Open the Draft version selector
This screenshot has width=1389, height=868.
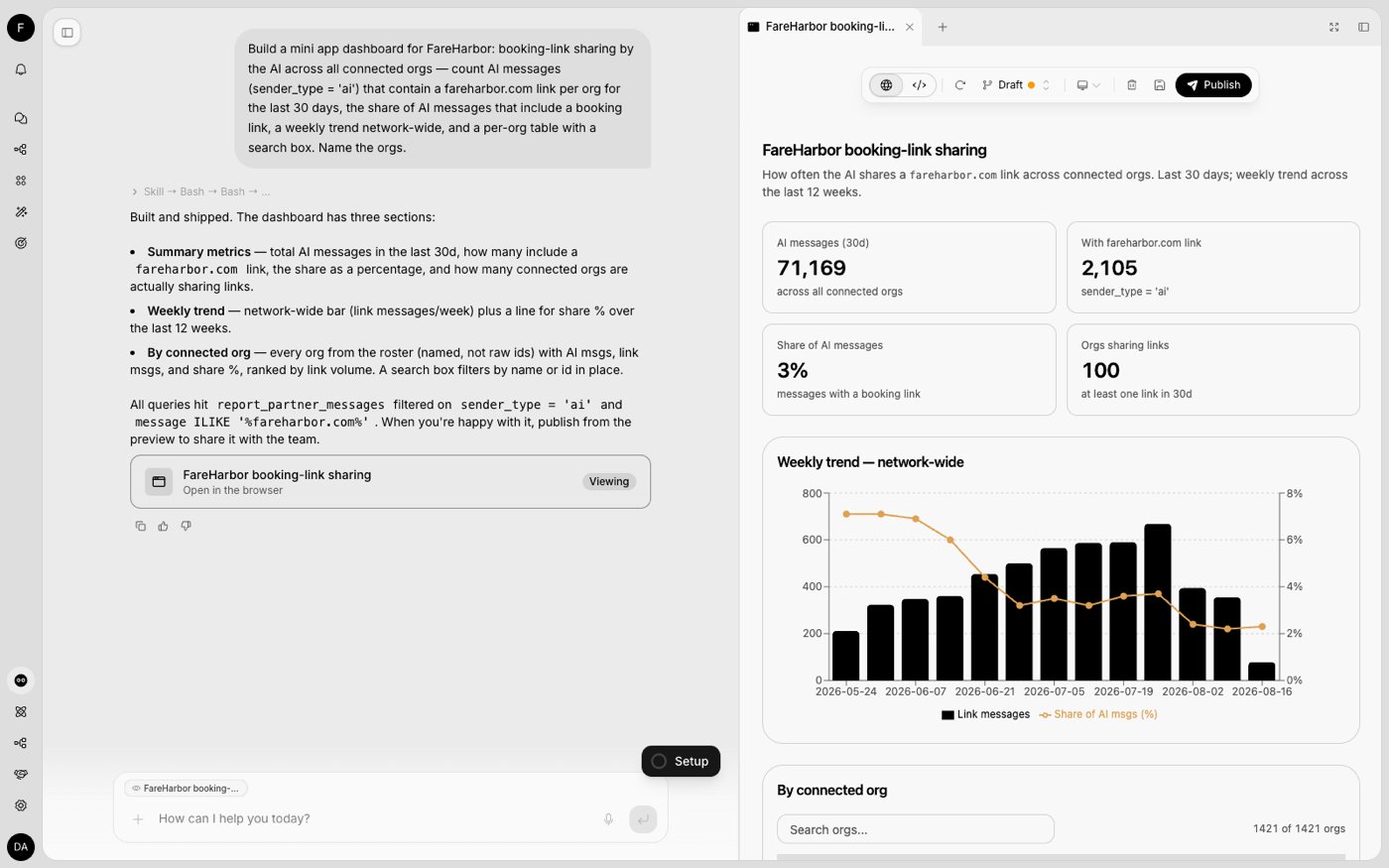1015,85
